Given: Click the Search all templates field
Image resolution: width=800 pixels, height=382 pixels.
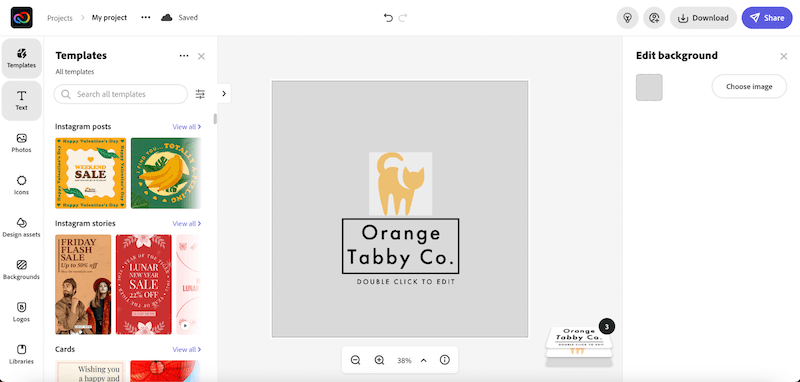Looking at the screenshot, I should point(121,94).
